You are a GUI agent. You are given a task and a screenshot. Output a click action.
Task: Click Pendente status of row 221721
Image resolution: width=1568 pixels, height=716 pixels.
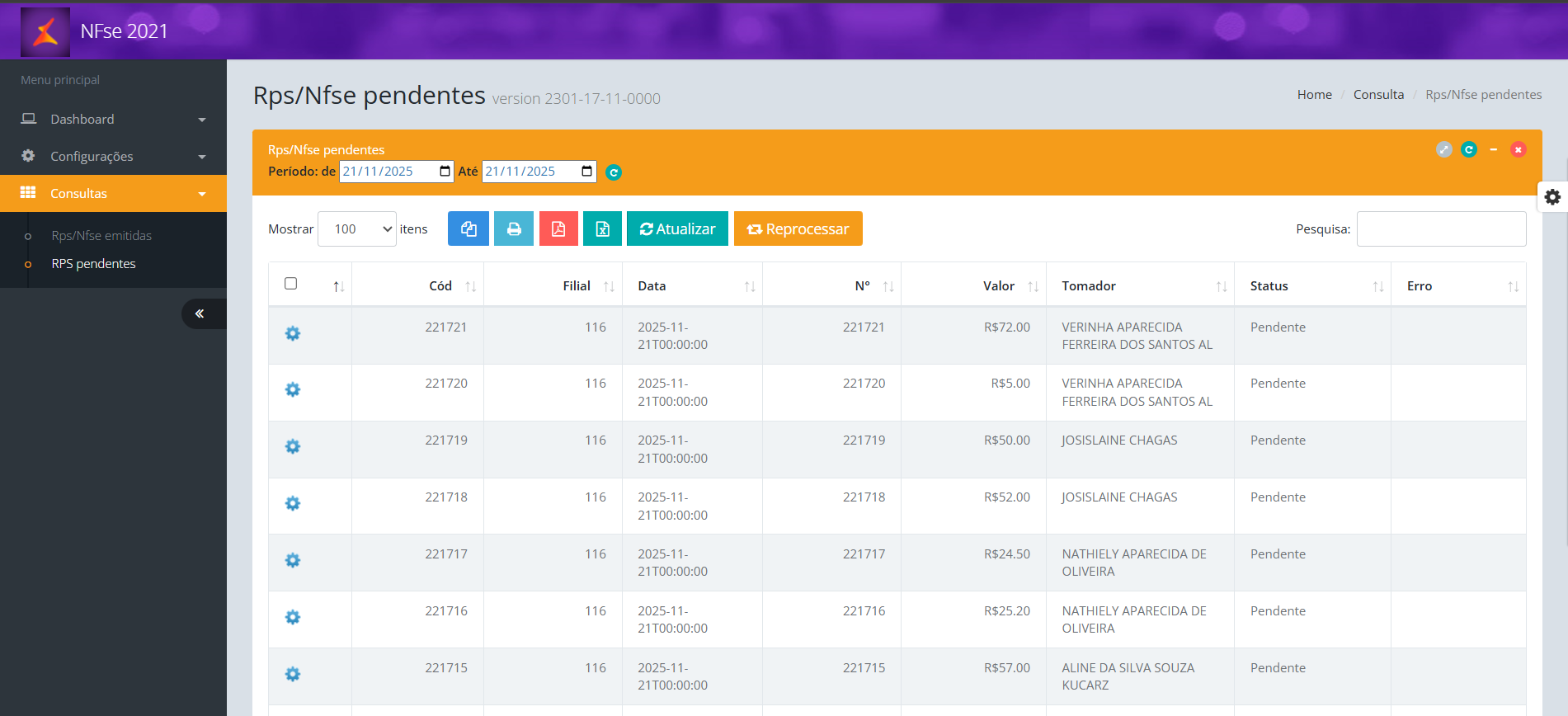pyautogui.click(x=1278, y=327)
